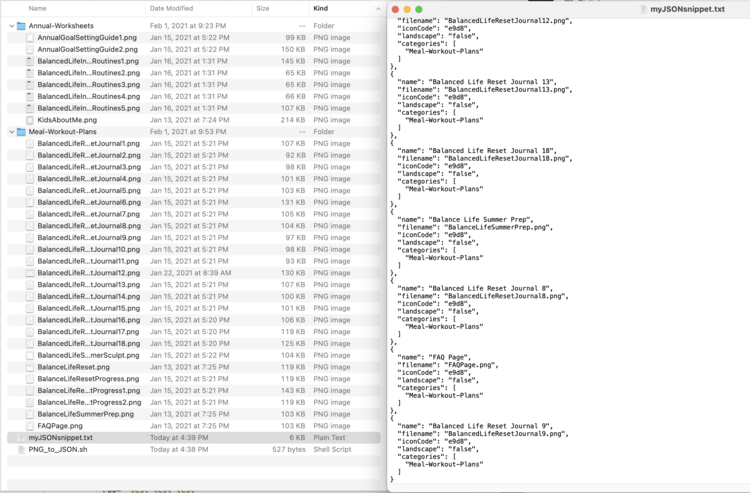This screenshot has width=750, height=493.
Task: Toggle sort direction arrow in Kind column
Action: pos(375,8)
